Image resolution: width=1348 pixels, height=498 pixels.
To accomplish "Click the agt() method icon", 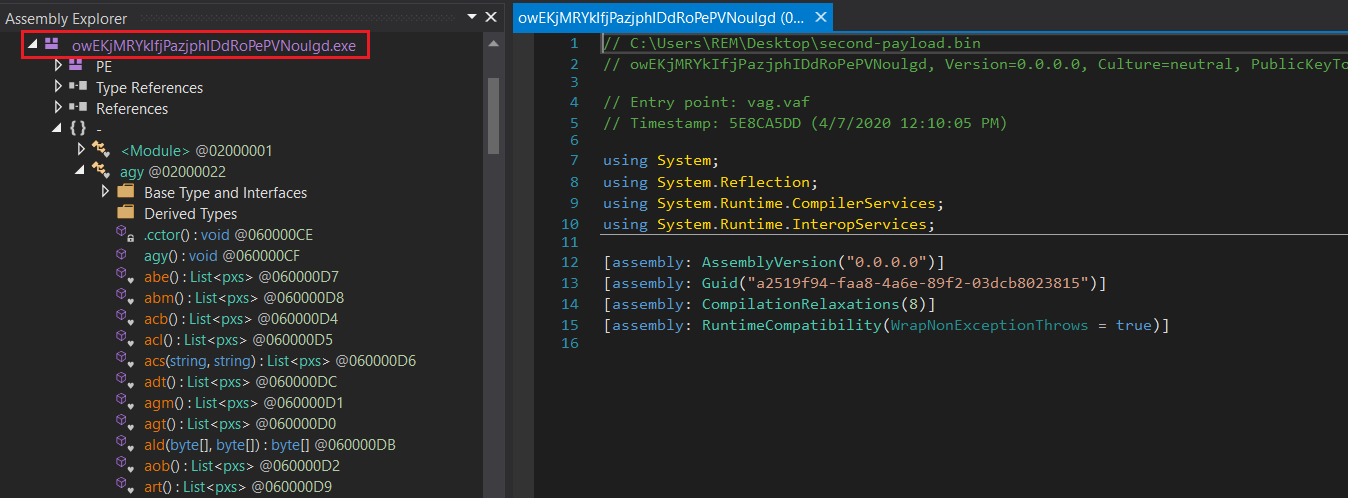I will click(125, 423).
